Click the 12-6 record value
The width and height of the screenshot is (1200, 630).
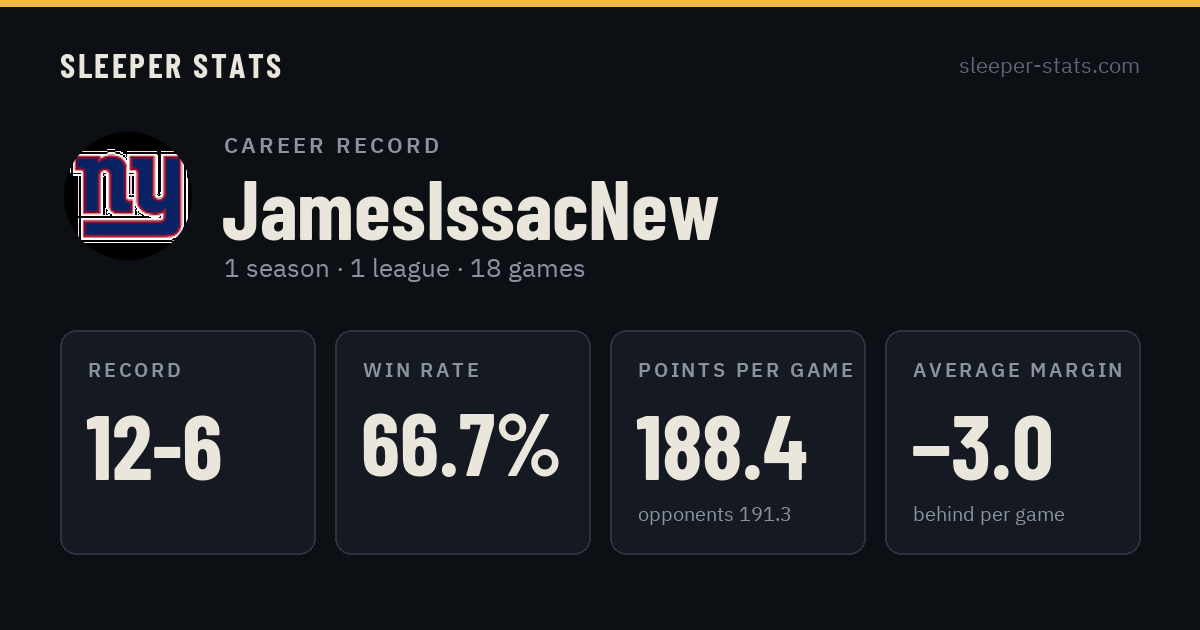click(154, 448)
